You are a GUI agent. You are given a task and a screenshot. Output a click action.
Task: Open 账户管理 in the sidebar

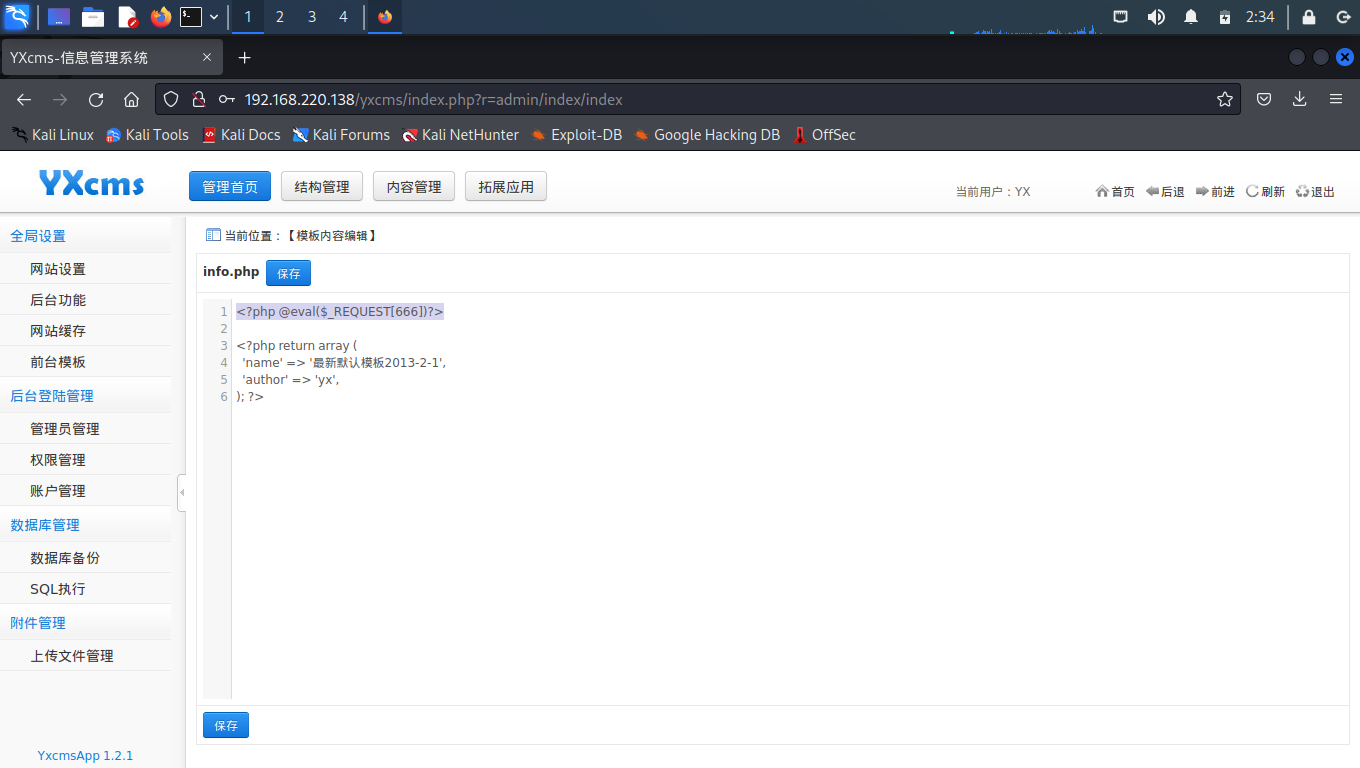(x=85, y=491)
